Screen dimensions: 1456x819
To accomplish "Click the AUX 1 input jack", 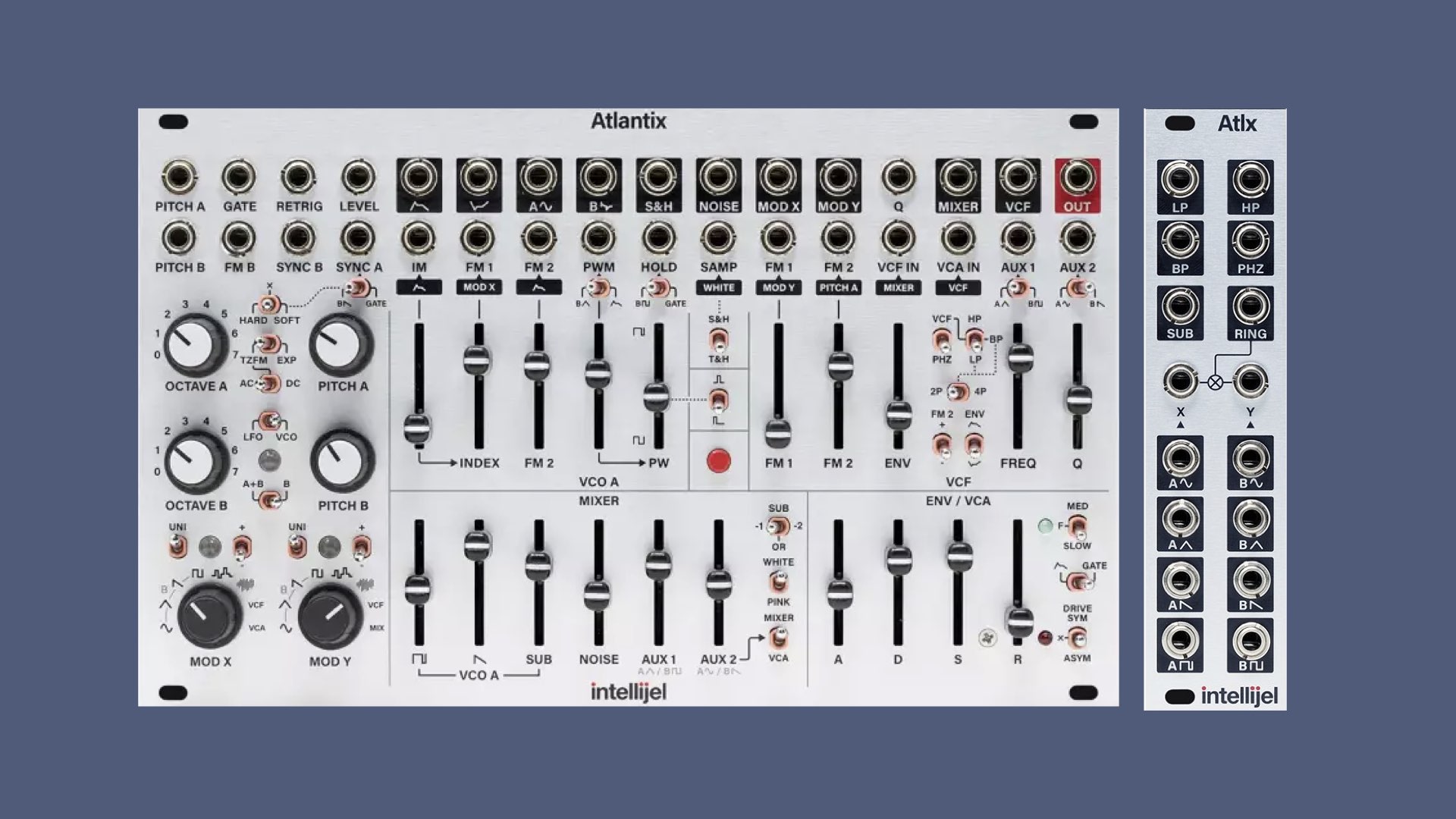I will coord(1018,239).
